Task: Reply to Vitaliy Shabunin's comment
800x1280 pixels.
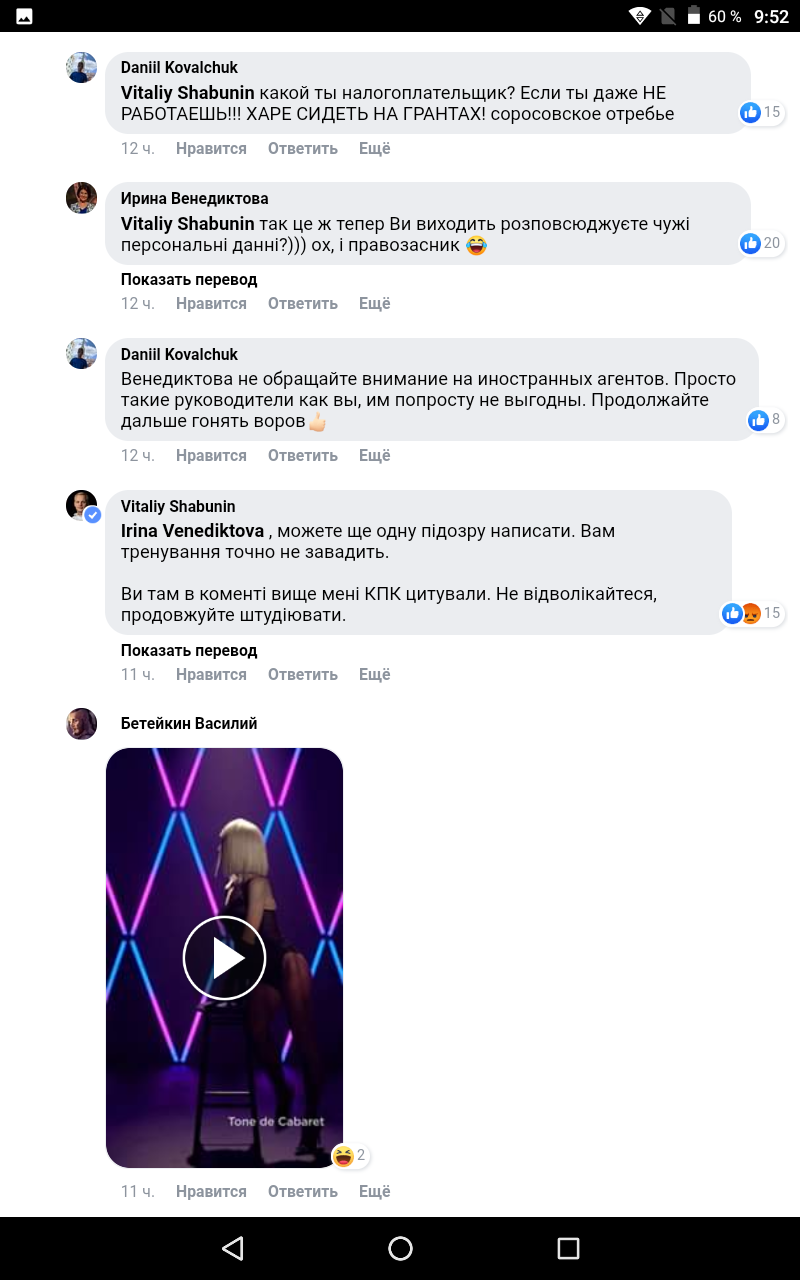Action: pyautogui.click(x=302, y=675)
